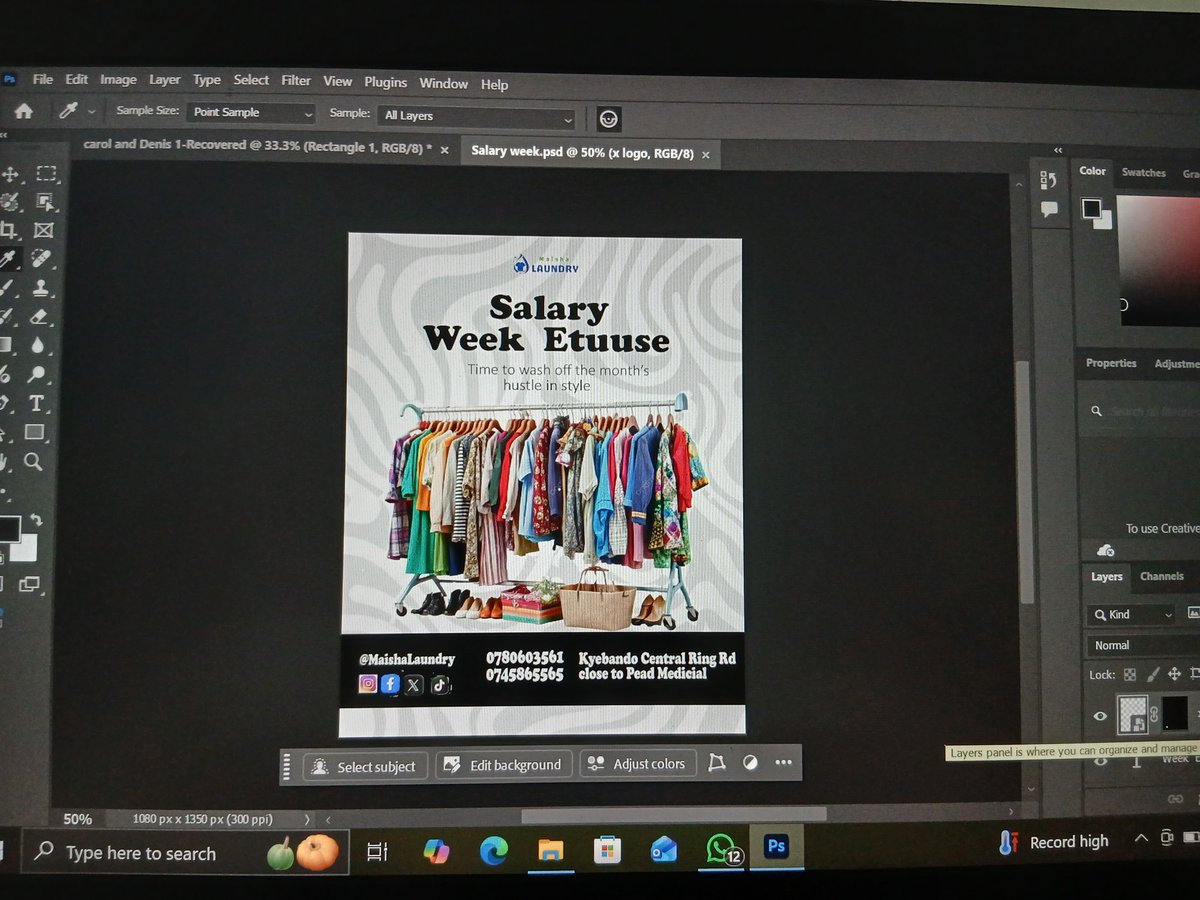This screenshot has width=1200, height=900.
Task: Open more options in contextual task bar
Action: point(783,762)
